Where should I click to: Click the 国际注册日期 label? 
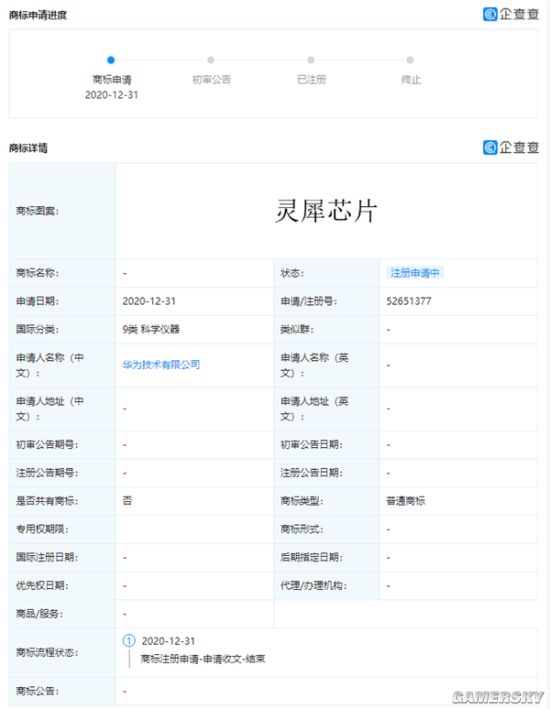point(47,557)
